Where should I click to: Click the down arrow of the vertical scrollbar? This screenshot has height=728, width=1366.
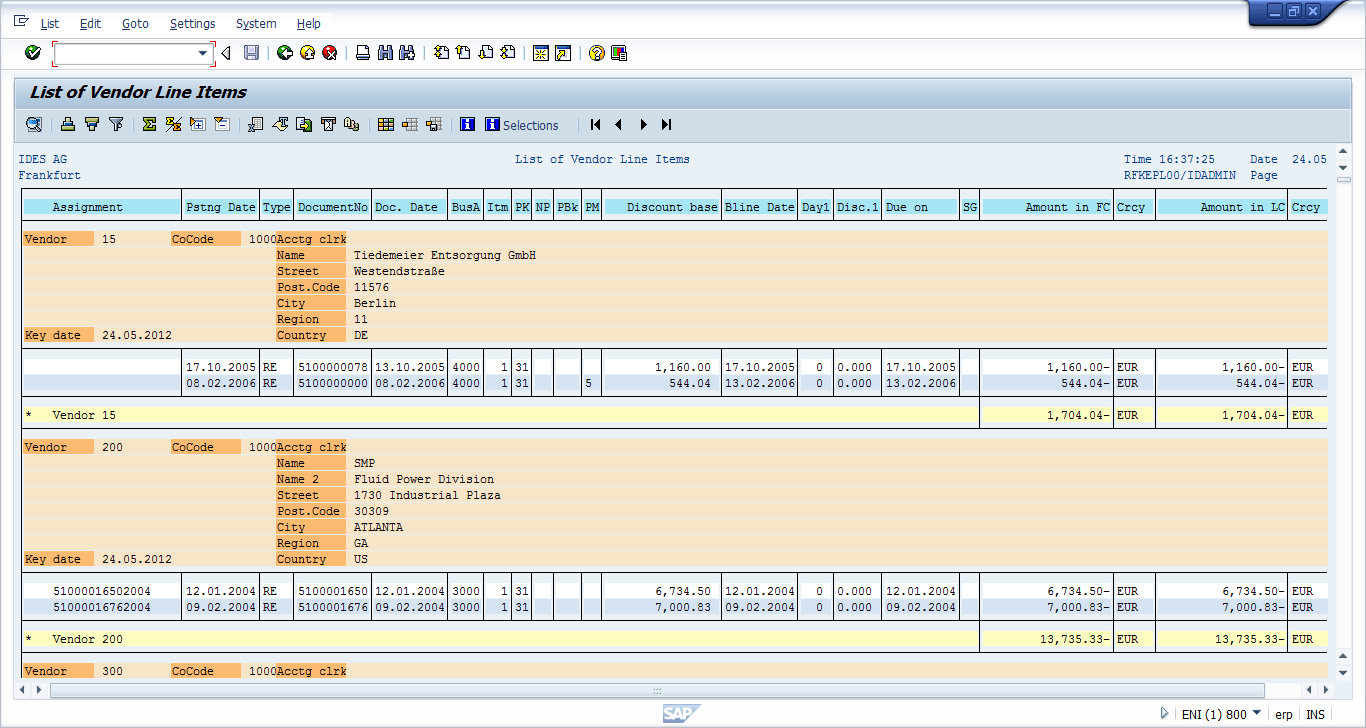click(x=1342, y=671)
